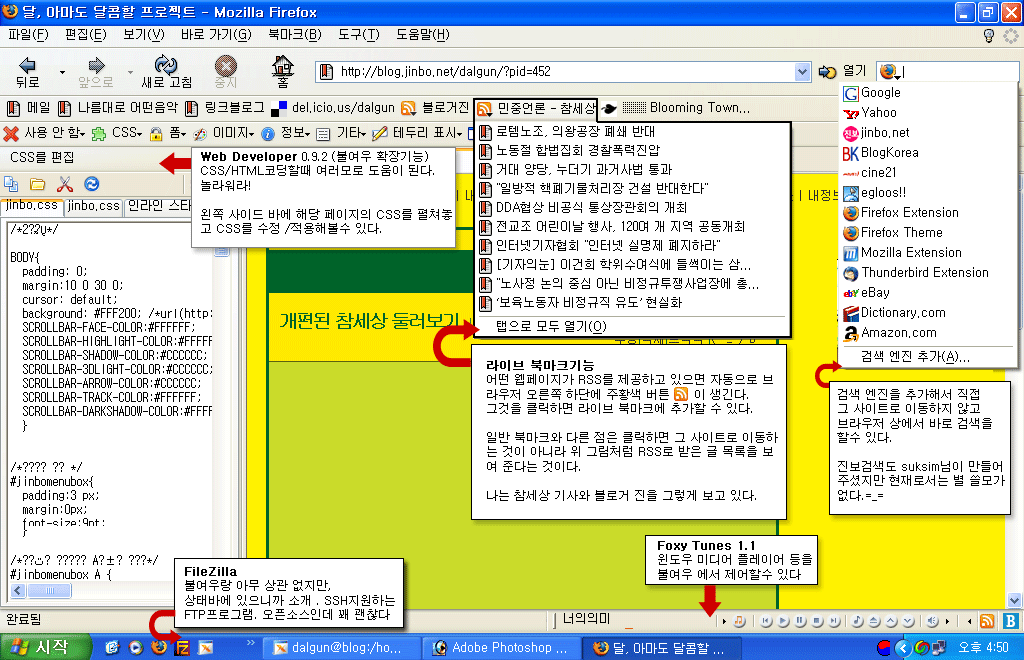The image size is (1024, 660).
Task: Open the 테두리 표시 outline menu
Action: coord(417,133)
